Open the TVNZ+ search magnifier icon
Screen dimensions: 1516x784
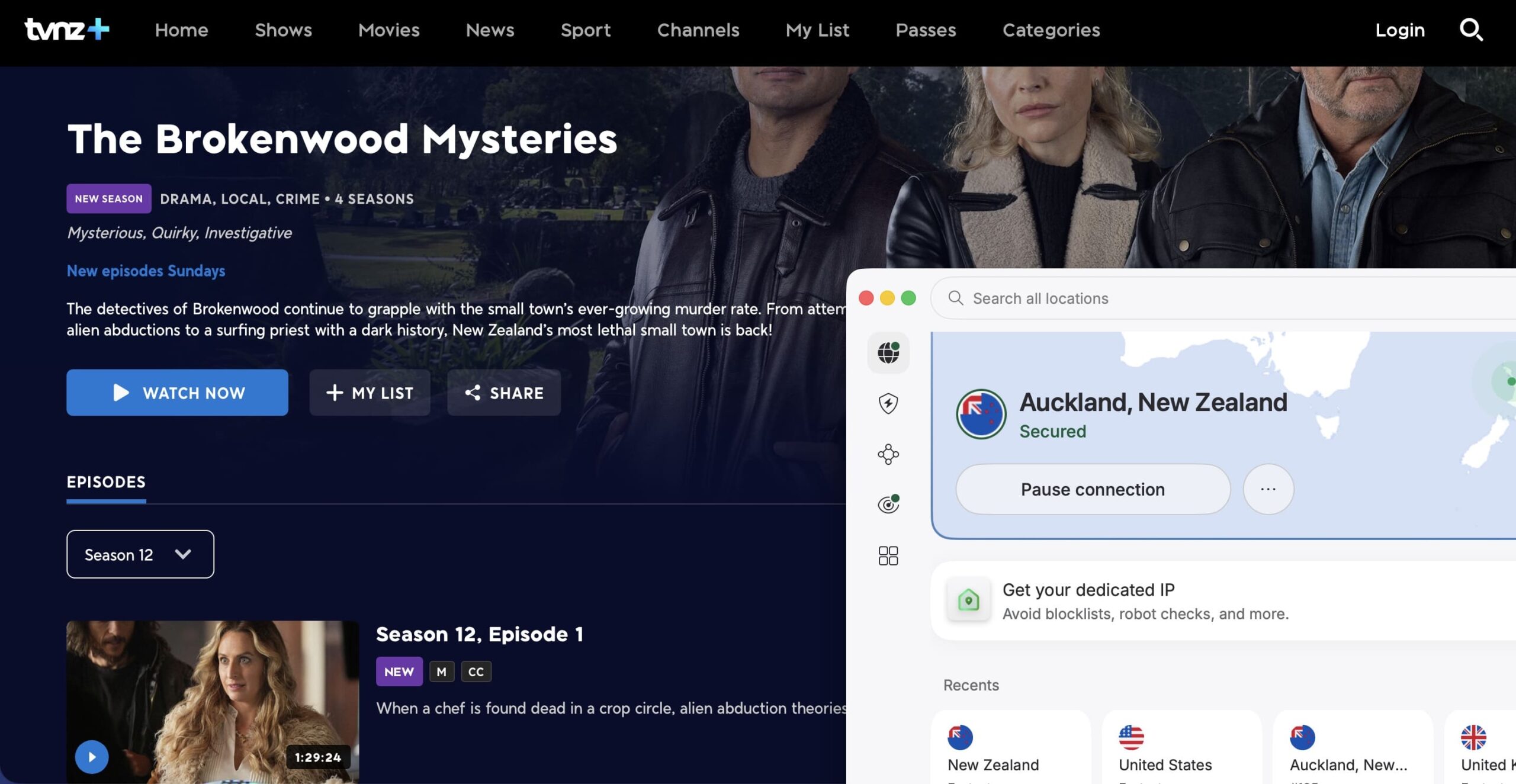click(x=1471, y=30)
